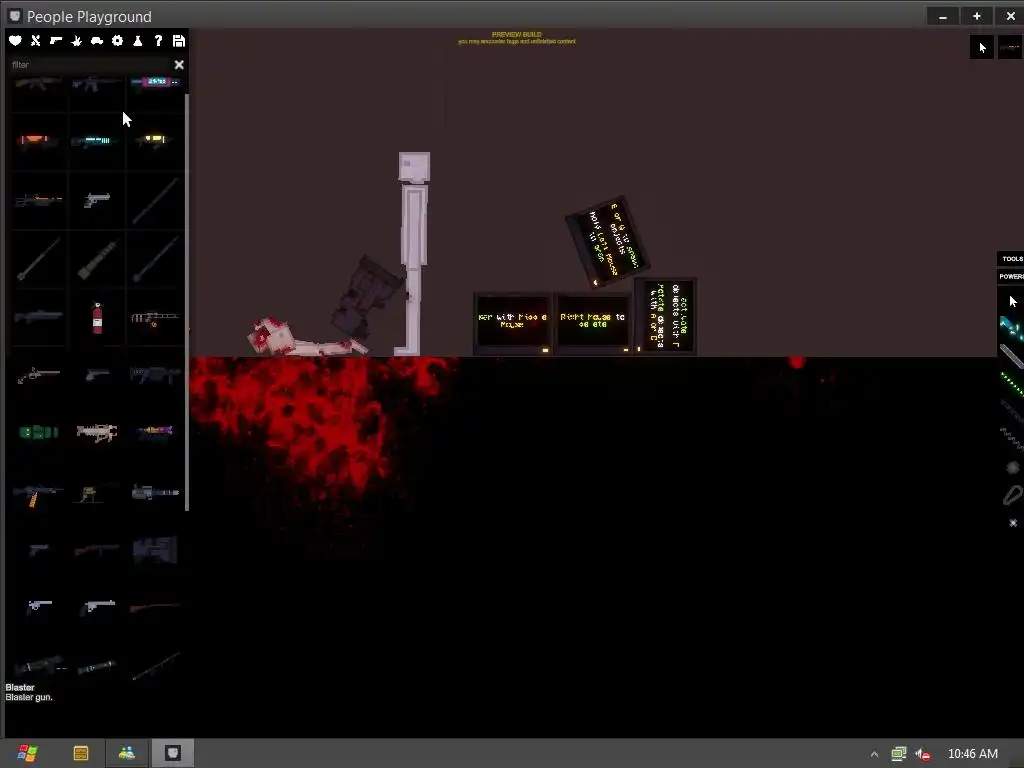The width and height of the screenshot is (1024, 768).
Task: Open the Melee weapons crossed-swords category
Action: [36, 40]
